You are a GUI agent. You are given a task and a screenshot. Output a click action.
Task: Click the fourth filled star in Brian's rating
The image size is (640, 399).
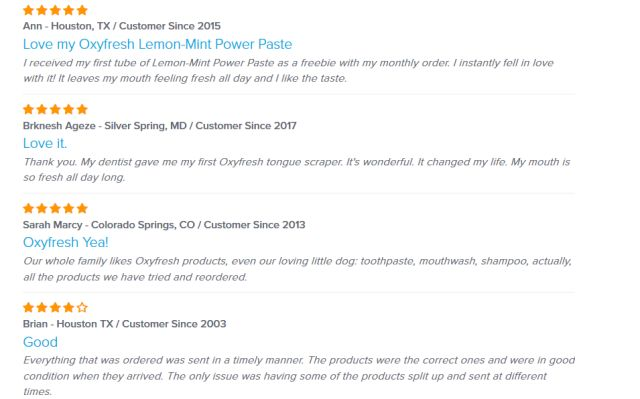point(69,307)
